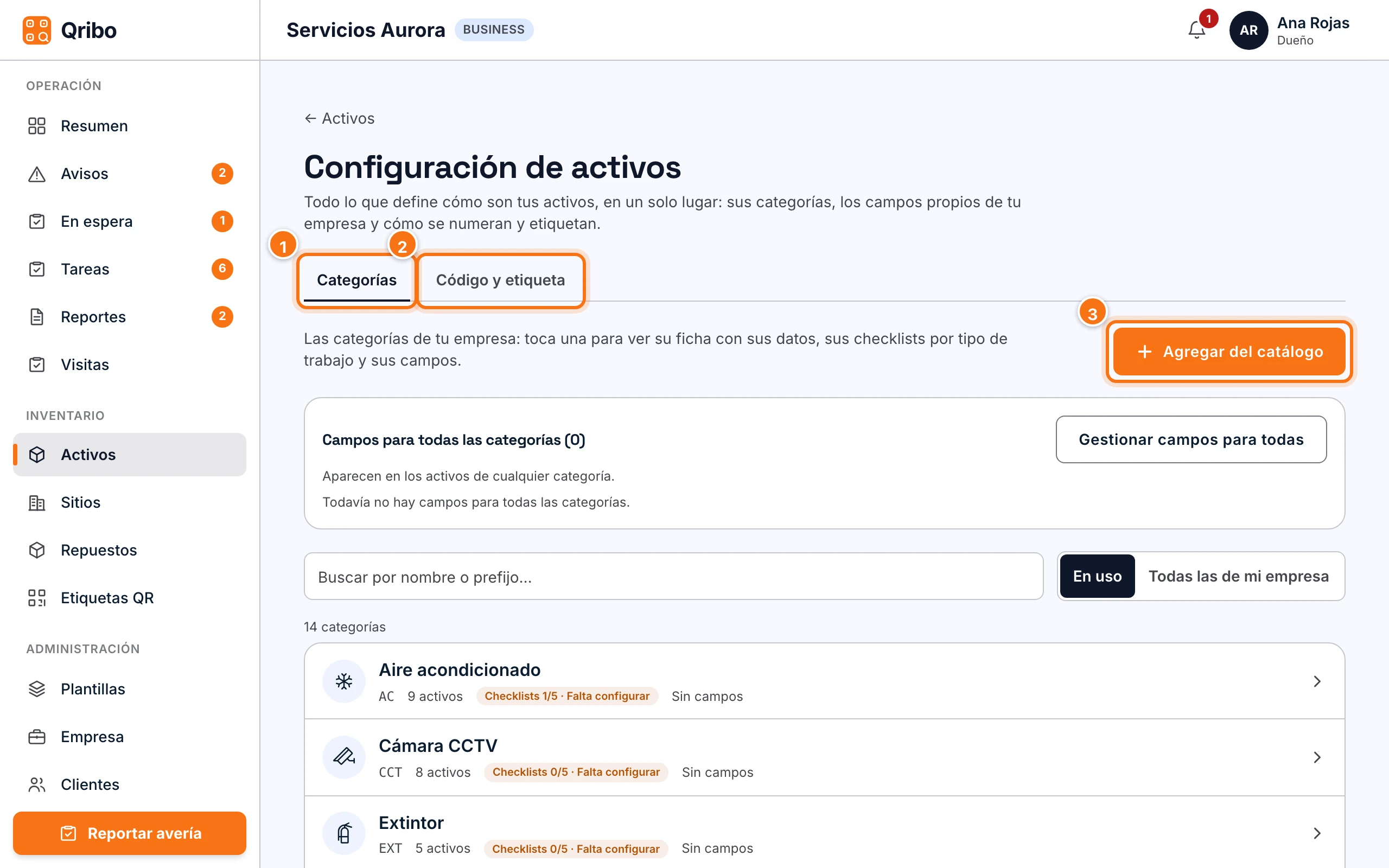Image resolution: width=1389 pixels, height=868 pixels.
Task: Open Ana Rojas profile name
Action: [x=1313, y=23]
